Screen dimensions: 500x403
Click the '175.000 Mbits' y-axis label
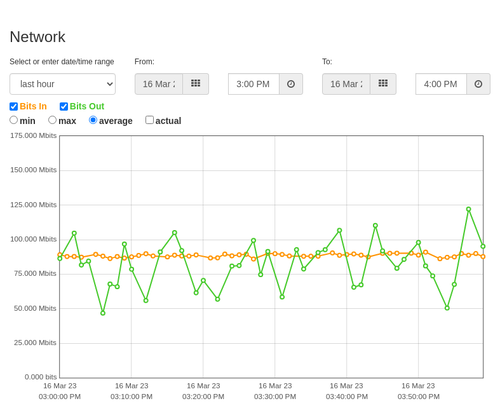[x=33, y=135]
